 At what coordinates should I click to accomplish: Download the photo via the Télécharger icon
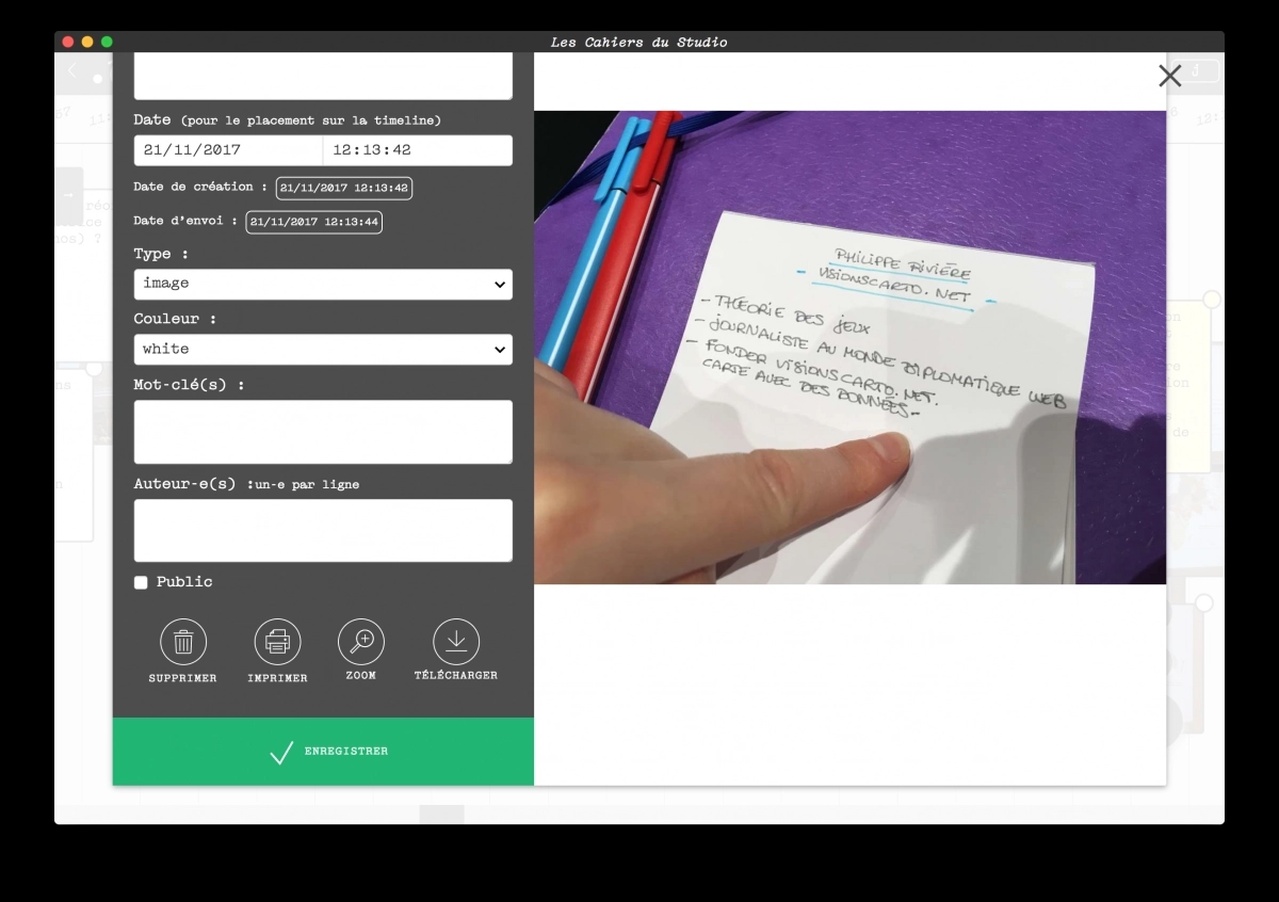[x=456, y=642]
